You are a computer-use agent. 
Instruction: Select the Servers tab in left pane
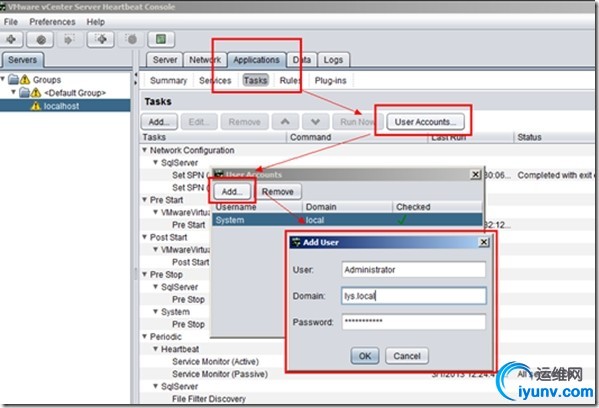[x=23, y=60]
